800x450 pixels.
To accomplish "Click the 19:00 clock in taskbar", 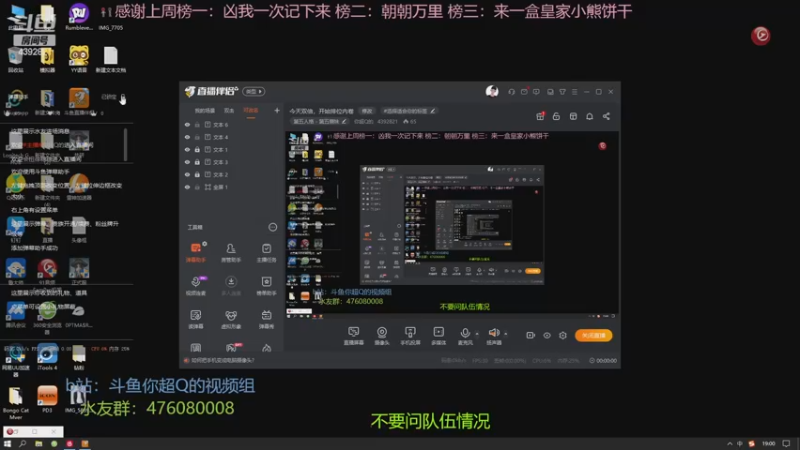I will (768, 444).
